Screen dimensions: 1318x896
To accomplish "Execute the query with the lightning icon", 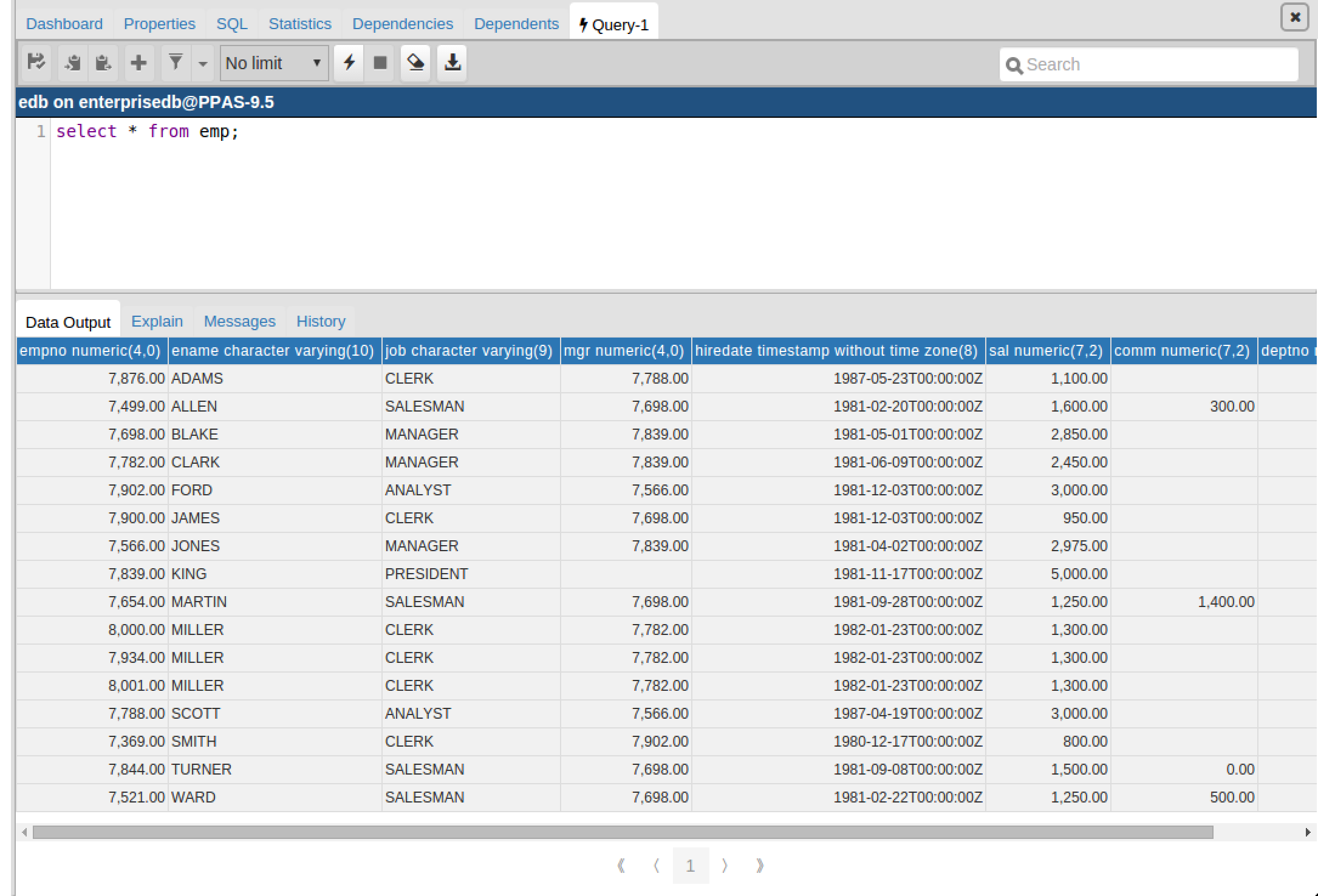I will pos(349,63).
